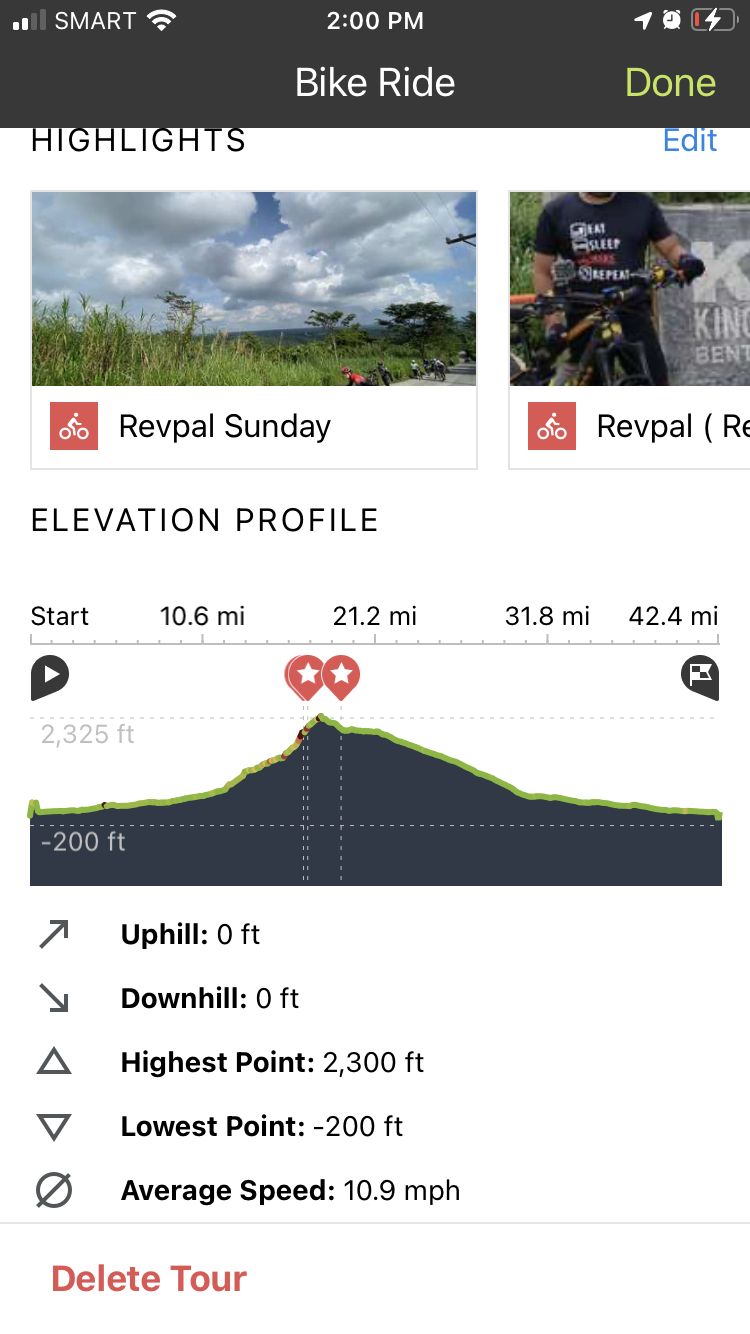This screenshot has width=750, height=1334.
Task: Tap the bike icon beside Revpal Sunday
Action: (x=74, y=427)
